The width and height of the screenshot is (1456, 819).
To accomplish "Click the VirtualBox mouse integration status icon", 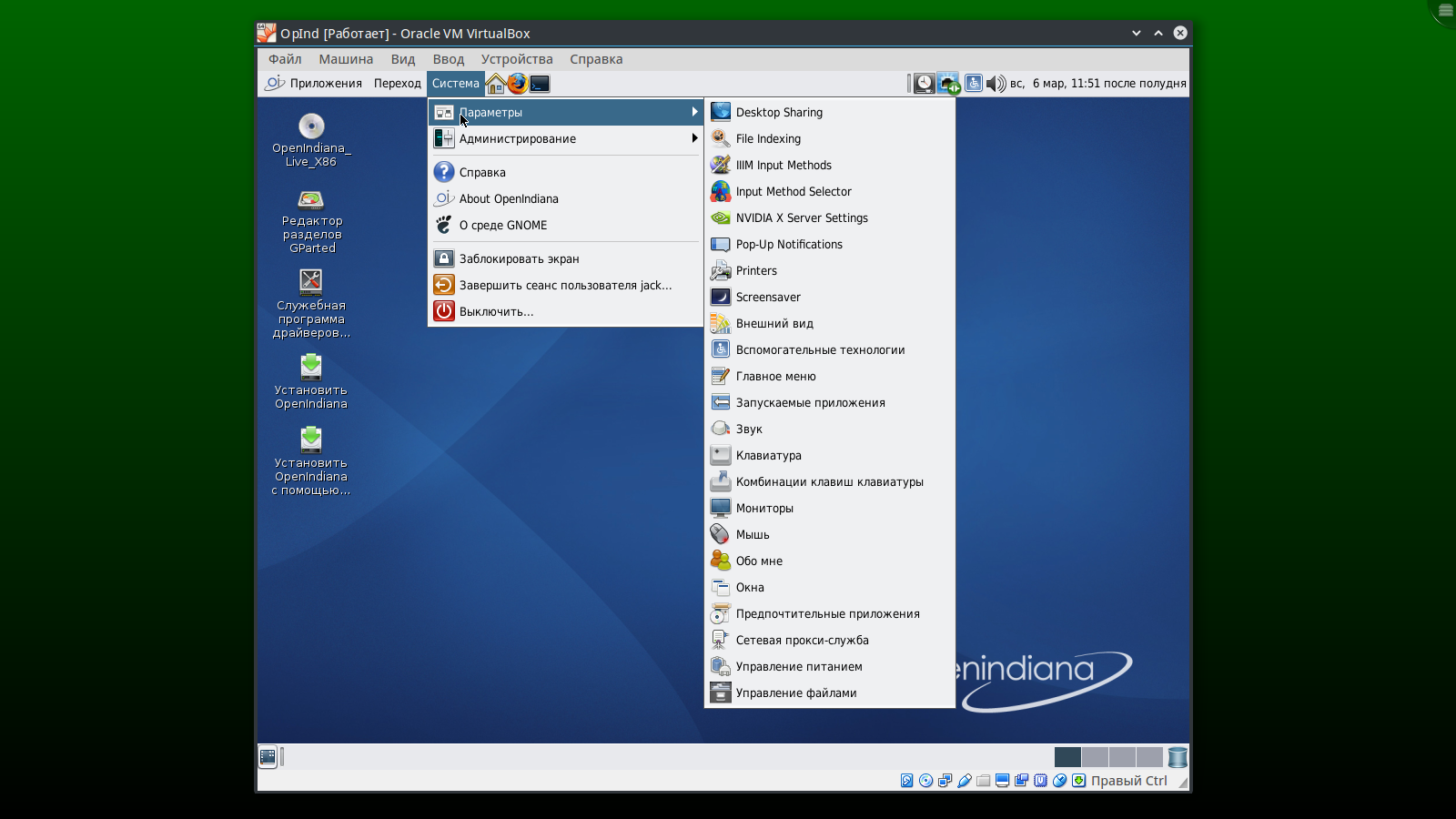I will (1059, 781).
